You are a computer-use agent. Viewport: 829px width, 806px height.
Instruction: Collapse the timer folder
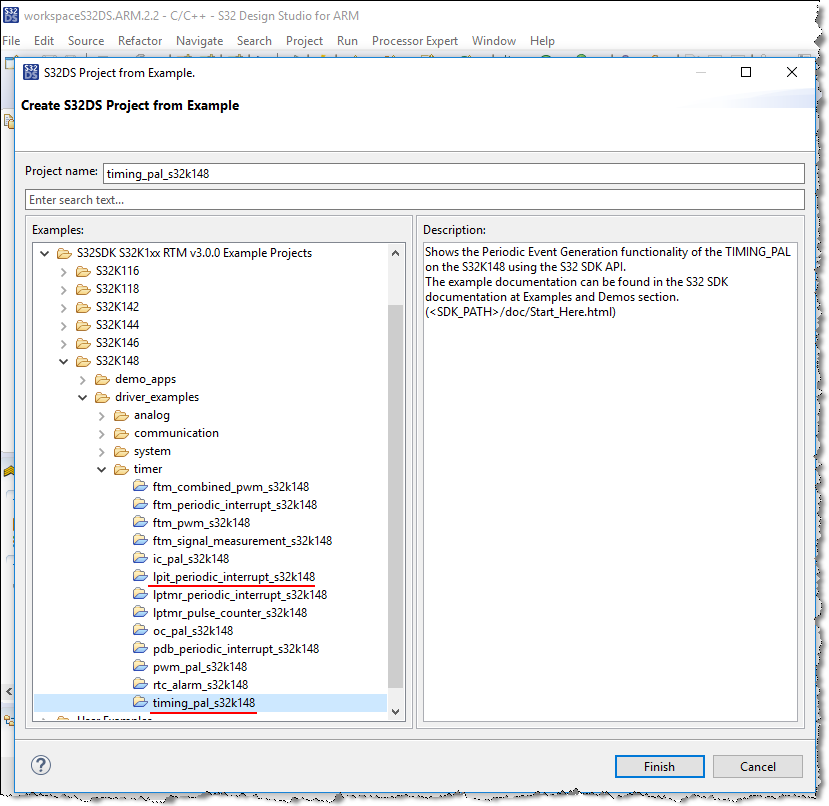[x=102, y=469]
